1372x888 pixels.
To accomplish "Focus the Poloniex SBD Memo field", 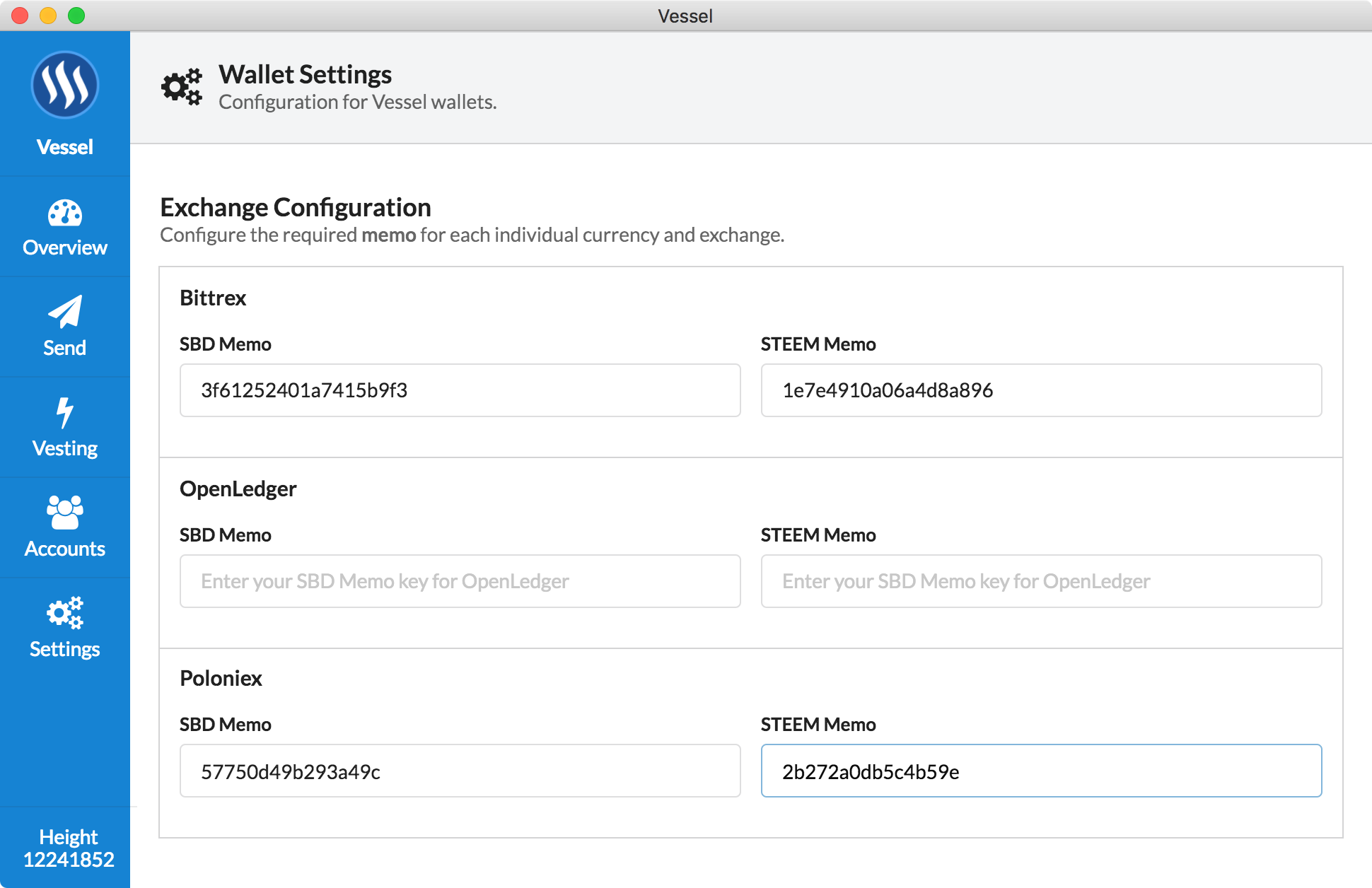I will 460,771.
